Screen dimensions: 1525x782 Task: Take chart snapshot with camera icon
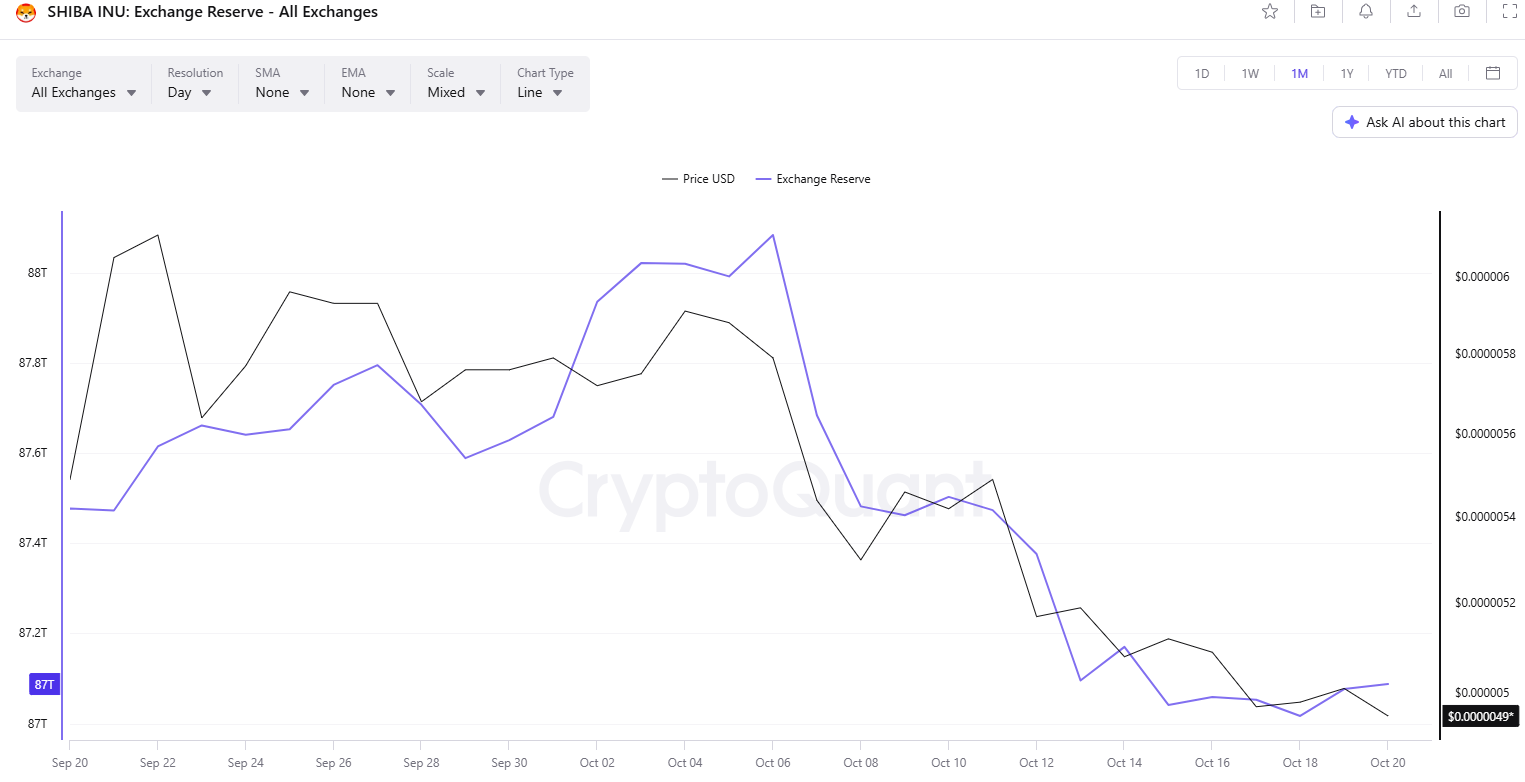(1462, 12)
